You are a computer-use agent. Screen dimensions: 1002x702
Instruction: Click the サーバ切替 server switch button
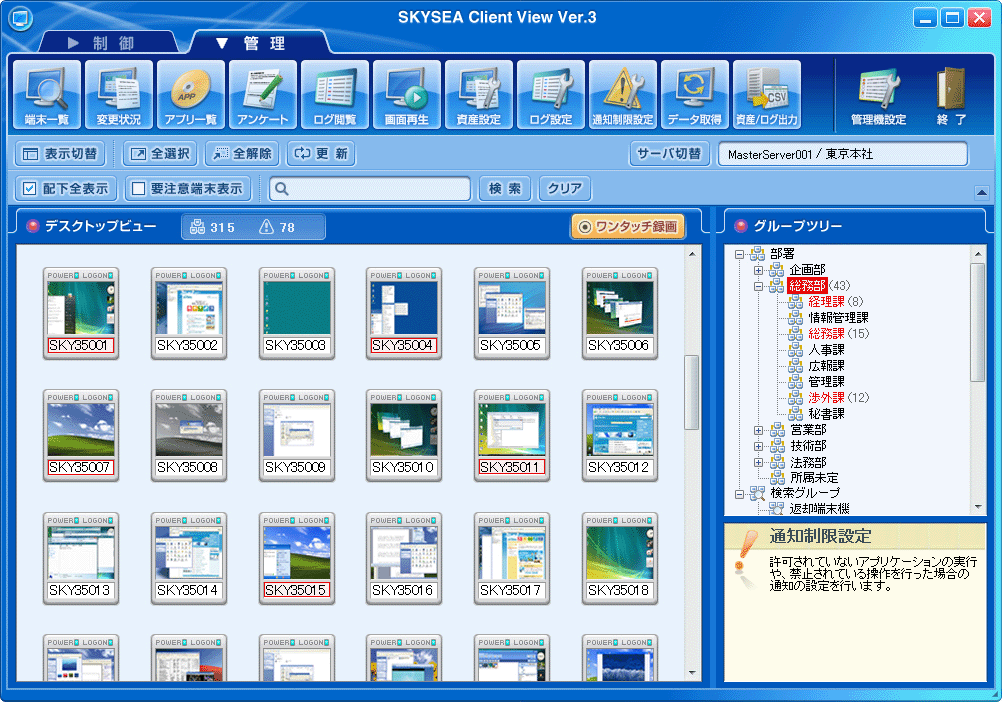coord(670,154)
